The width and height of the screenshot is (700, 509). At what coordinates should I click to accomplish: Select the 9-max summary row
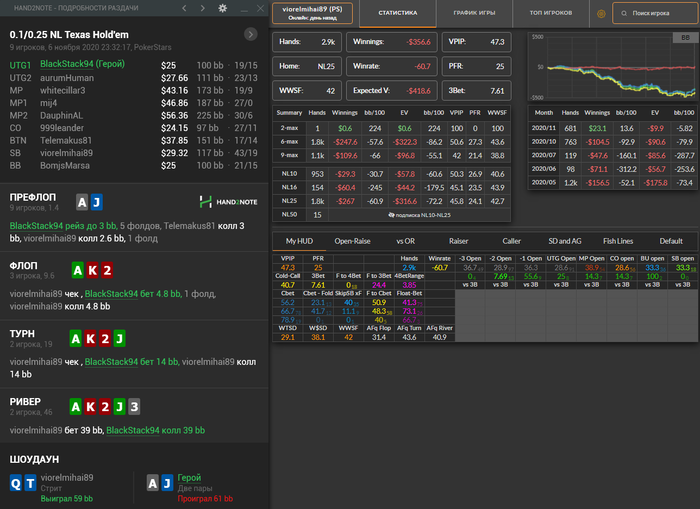click(x=392, y=155)
